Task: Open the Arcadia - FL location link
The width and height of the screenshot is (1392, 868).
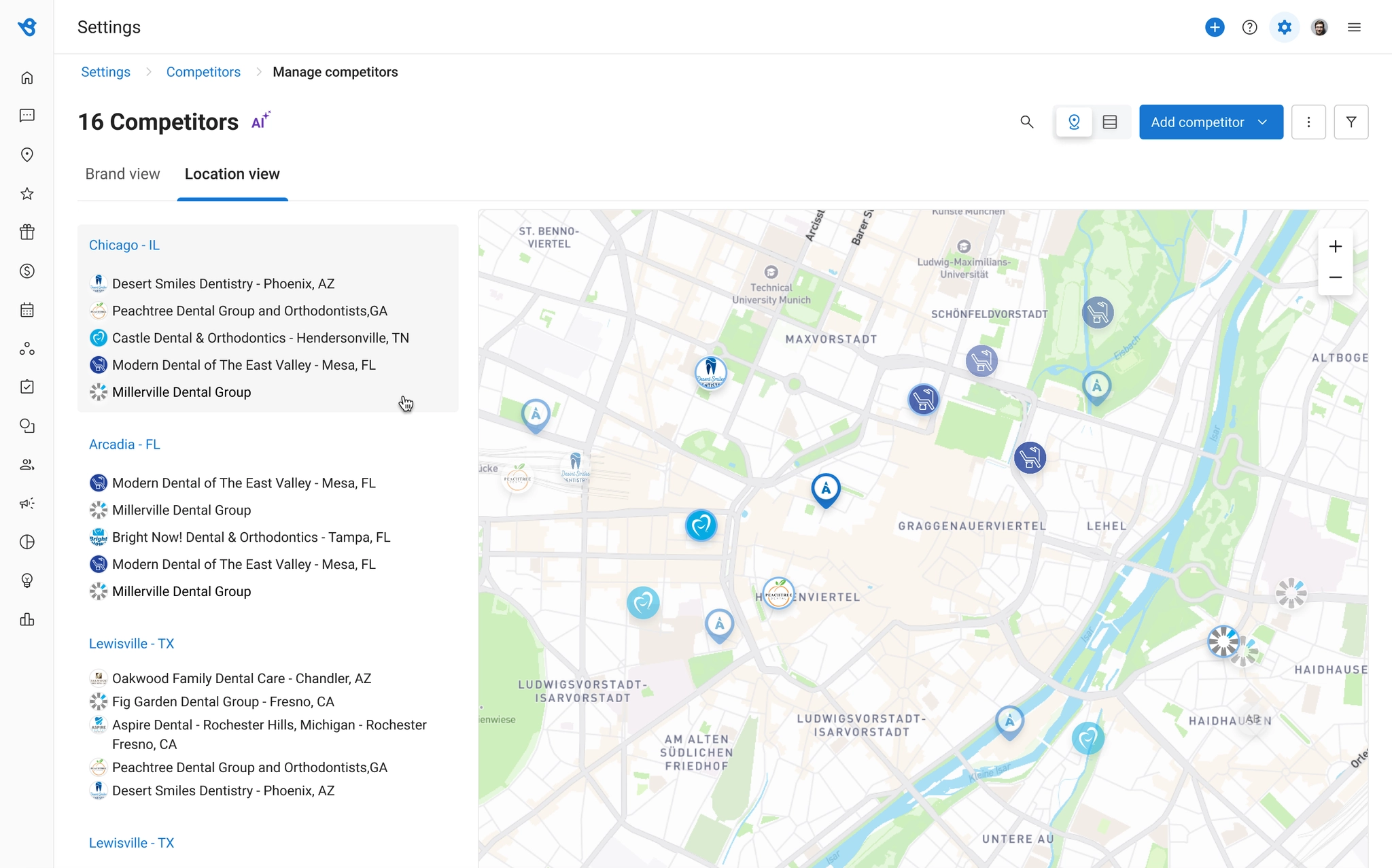Action: (x=124, y=445)
